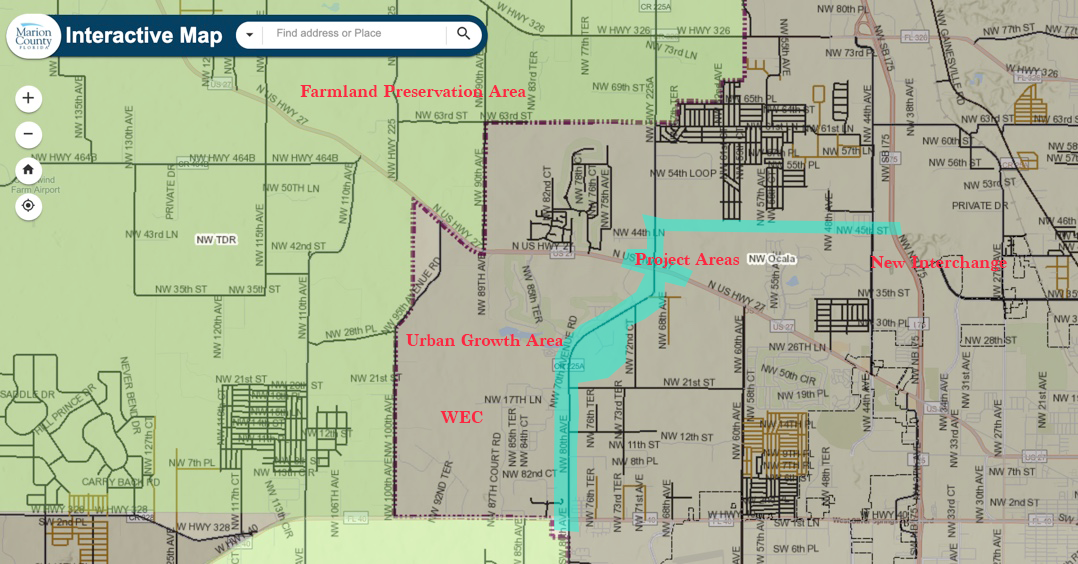The height and width of the screenshot is (564, 1078).
Task: Click the WEC label
Action: [461, 417]
